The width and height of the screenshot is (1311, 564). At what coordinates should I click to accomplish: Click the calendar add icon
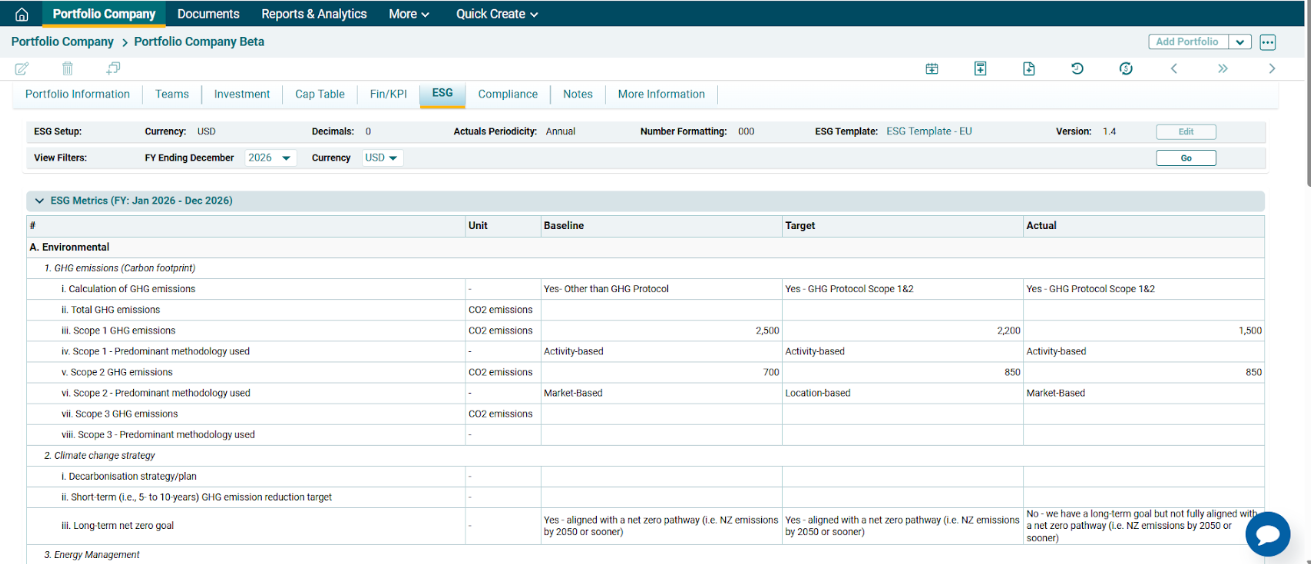(x=932, y=69)
